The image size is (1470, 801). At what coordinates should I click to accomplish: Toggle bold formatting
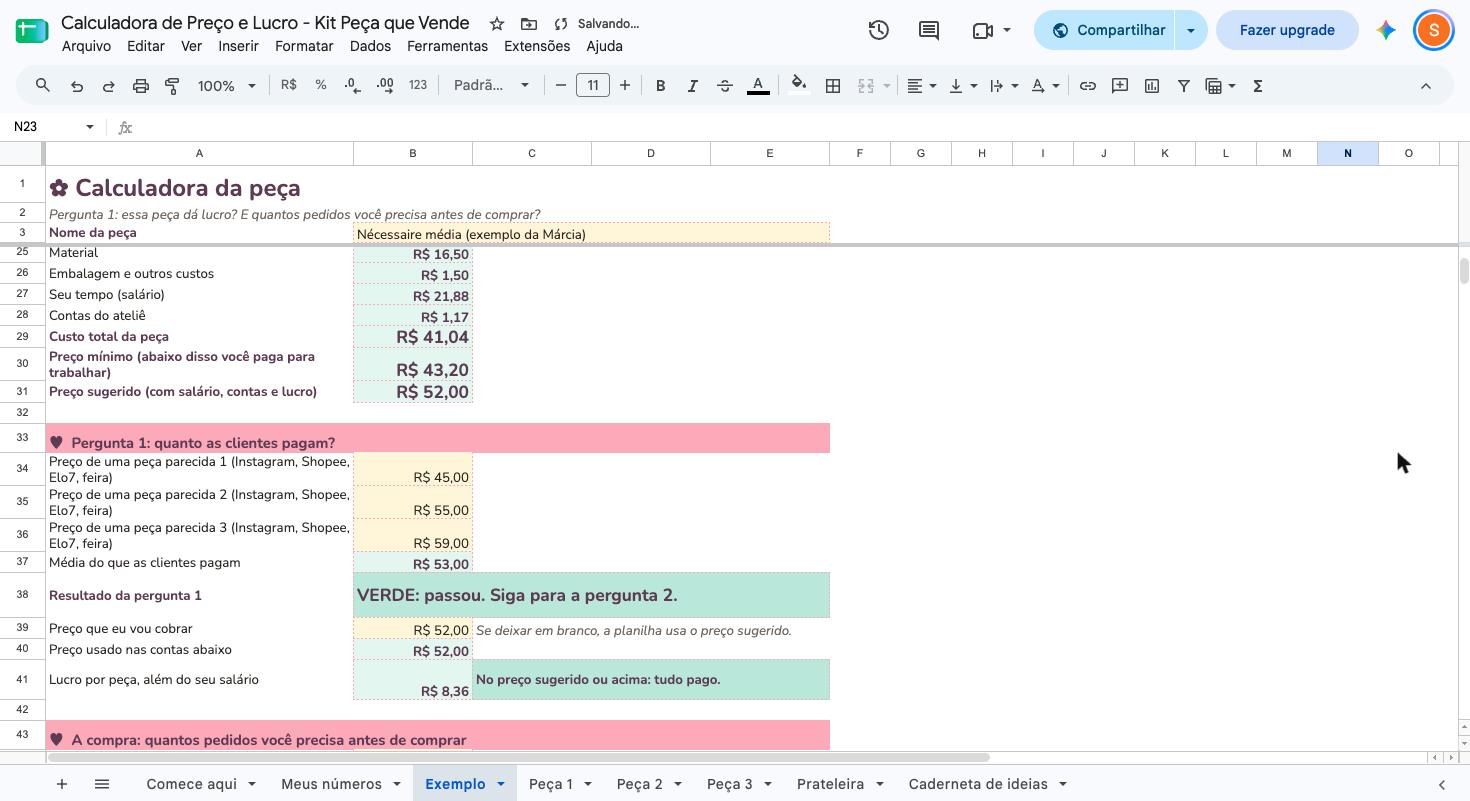[x=660, y=86]
